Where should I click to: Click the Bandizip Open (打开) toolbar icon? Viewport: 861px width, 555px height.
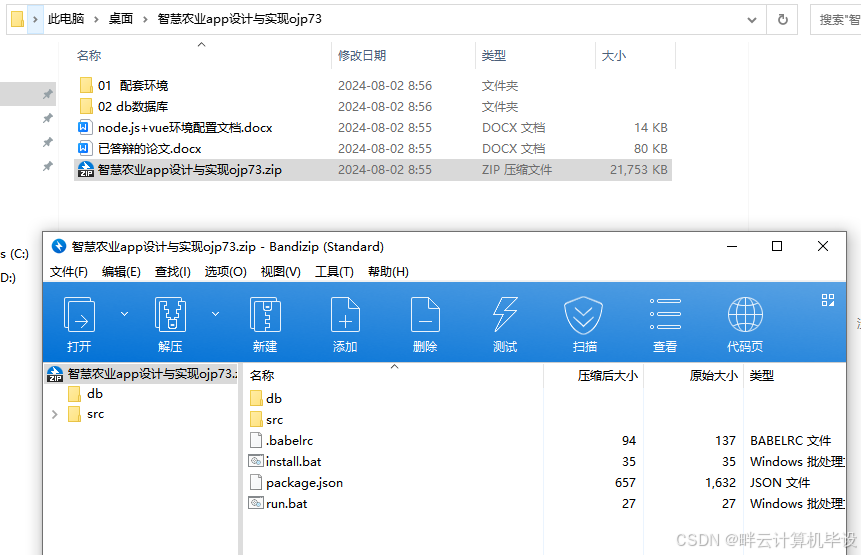point(80,315)
